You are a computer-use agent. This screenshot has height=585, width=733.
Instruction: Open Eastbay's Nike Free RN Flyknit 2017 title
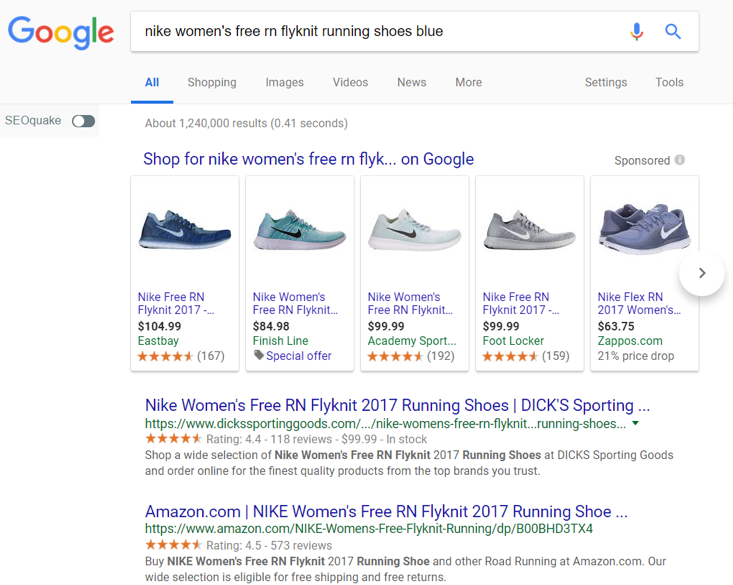pos(176,303)
